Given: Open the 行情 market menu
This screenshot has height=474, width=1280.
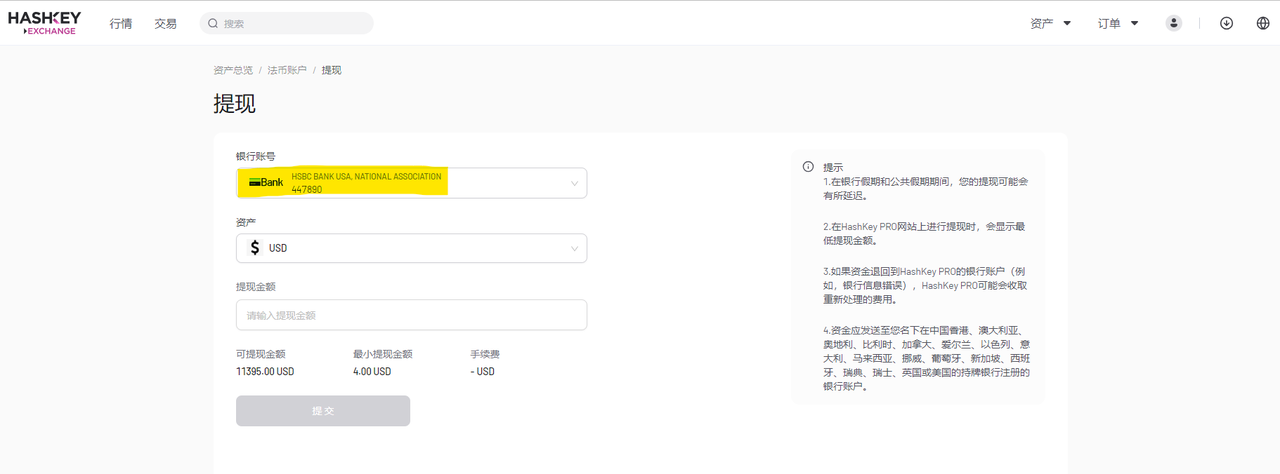Looking at the screenshot, I should pyautogui.click(x=121, y=23).
